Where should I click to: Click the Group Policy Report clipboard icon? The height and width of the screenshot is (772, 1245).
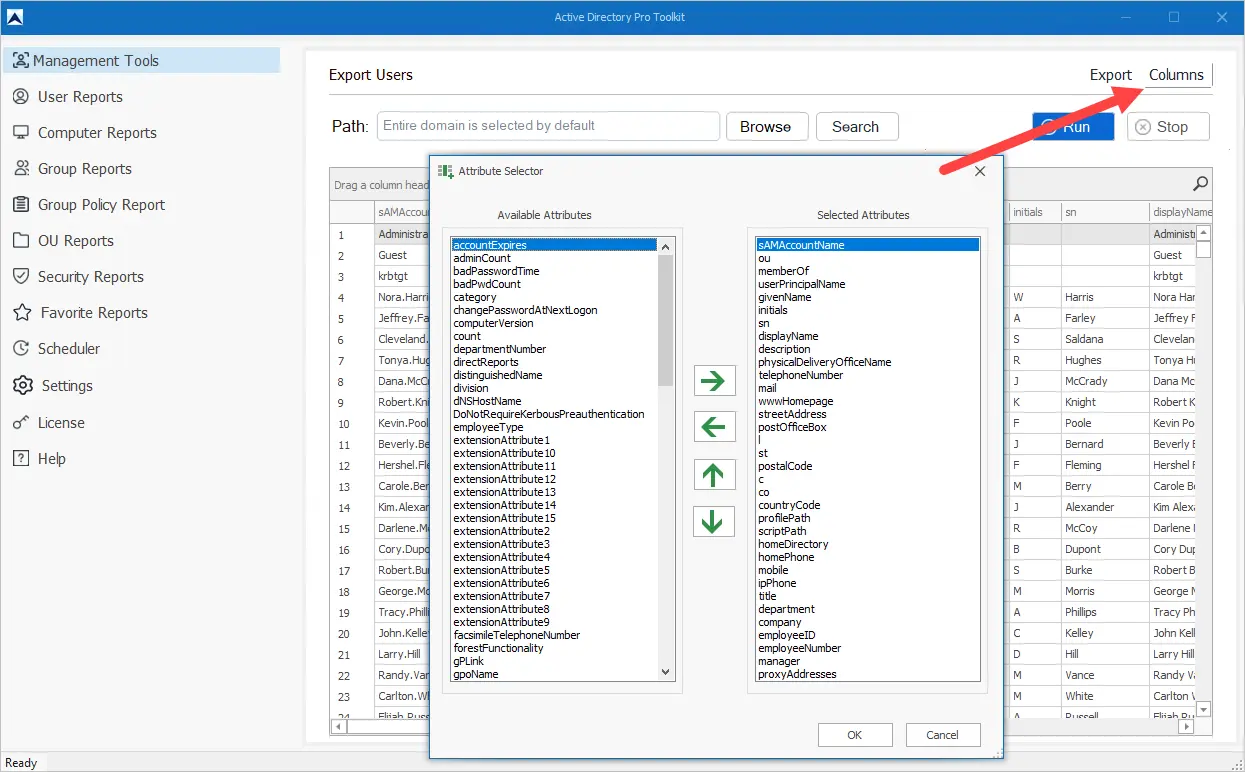coord(20,205)
